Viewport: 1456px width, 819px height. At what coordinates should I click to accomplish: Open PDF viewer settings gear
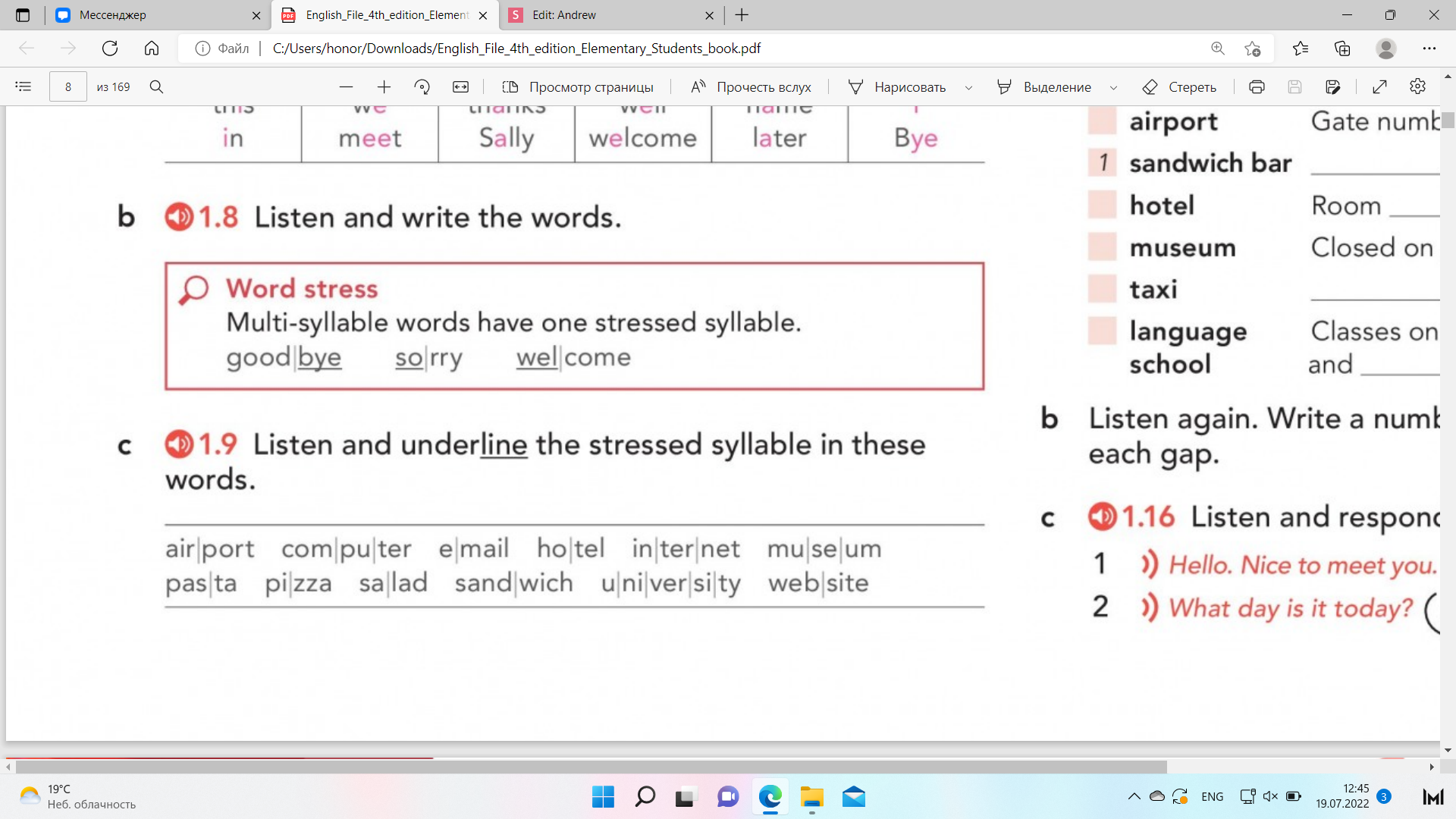[x=1417, y=86]
